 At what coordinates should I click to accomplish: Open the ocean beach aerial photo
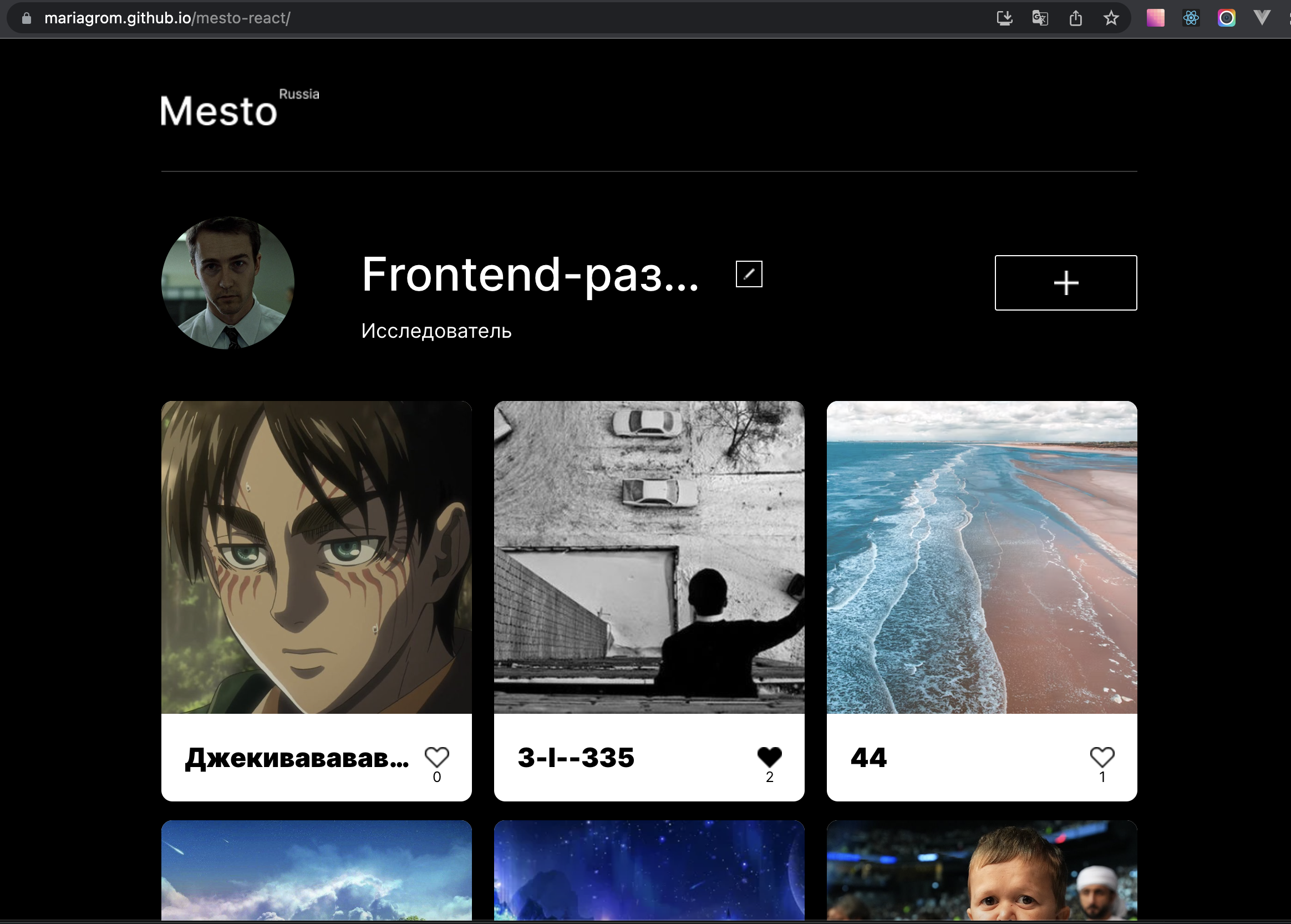[982, 557]
